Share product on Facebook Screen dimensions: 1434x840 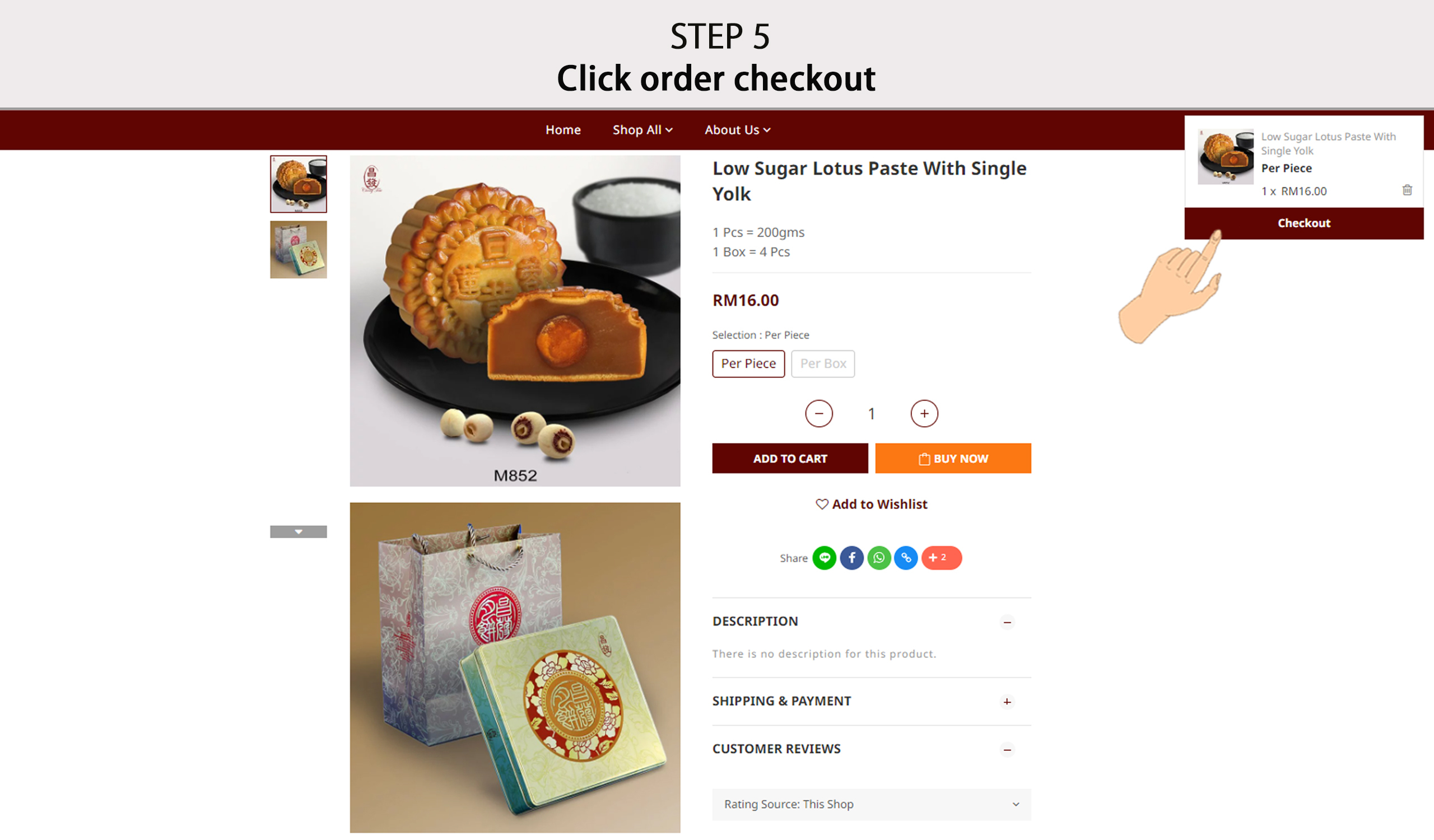point(851,558)
